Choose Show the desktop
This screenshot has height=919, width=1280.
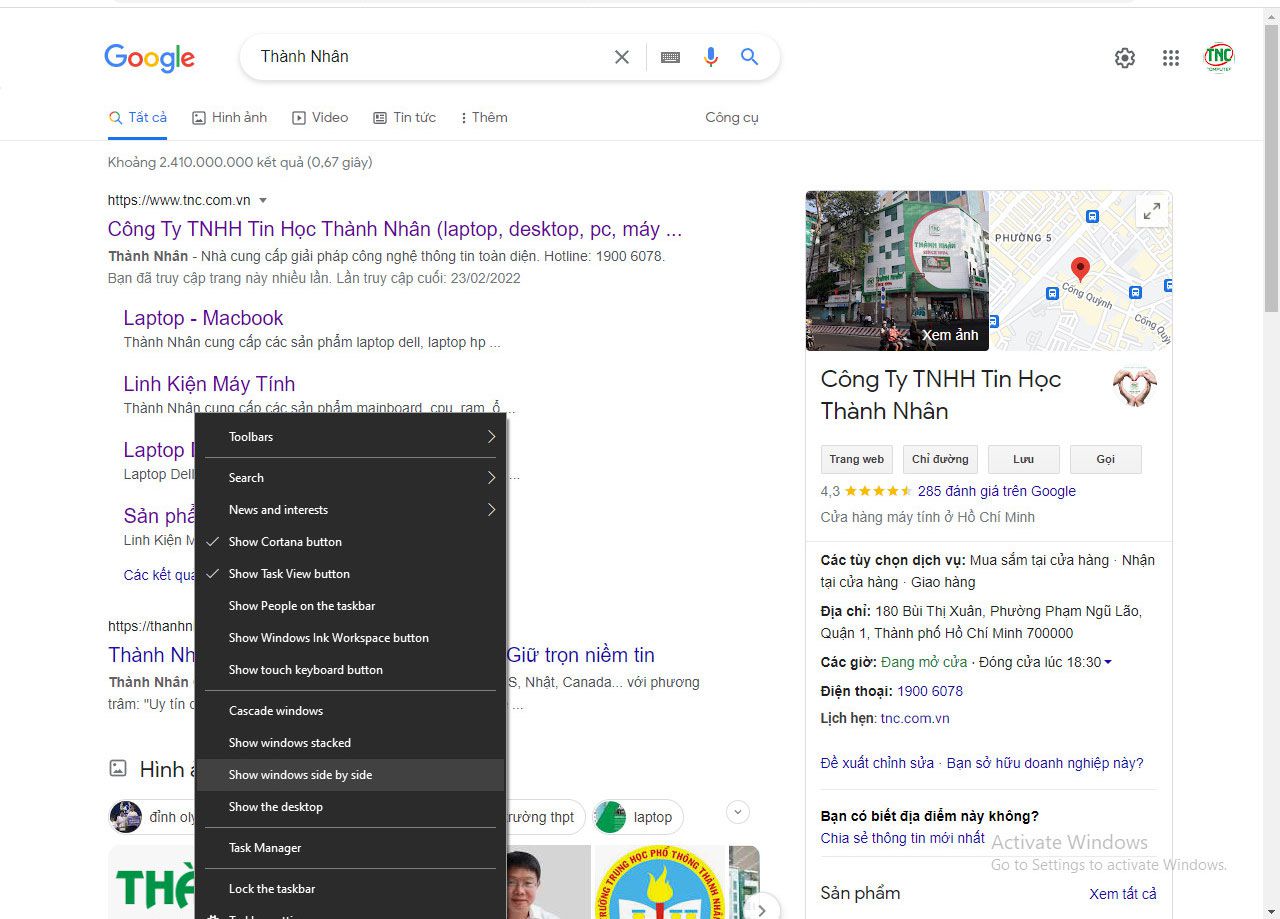351,807
